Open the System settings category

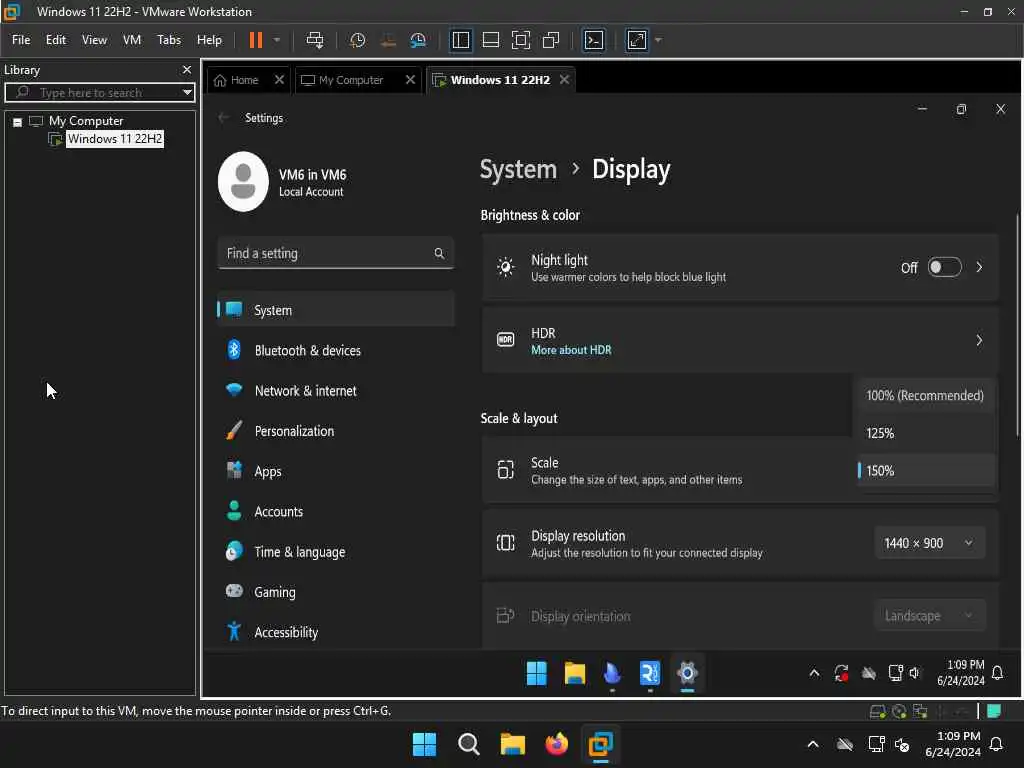(336, 310)
